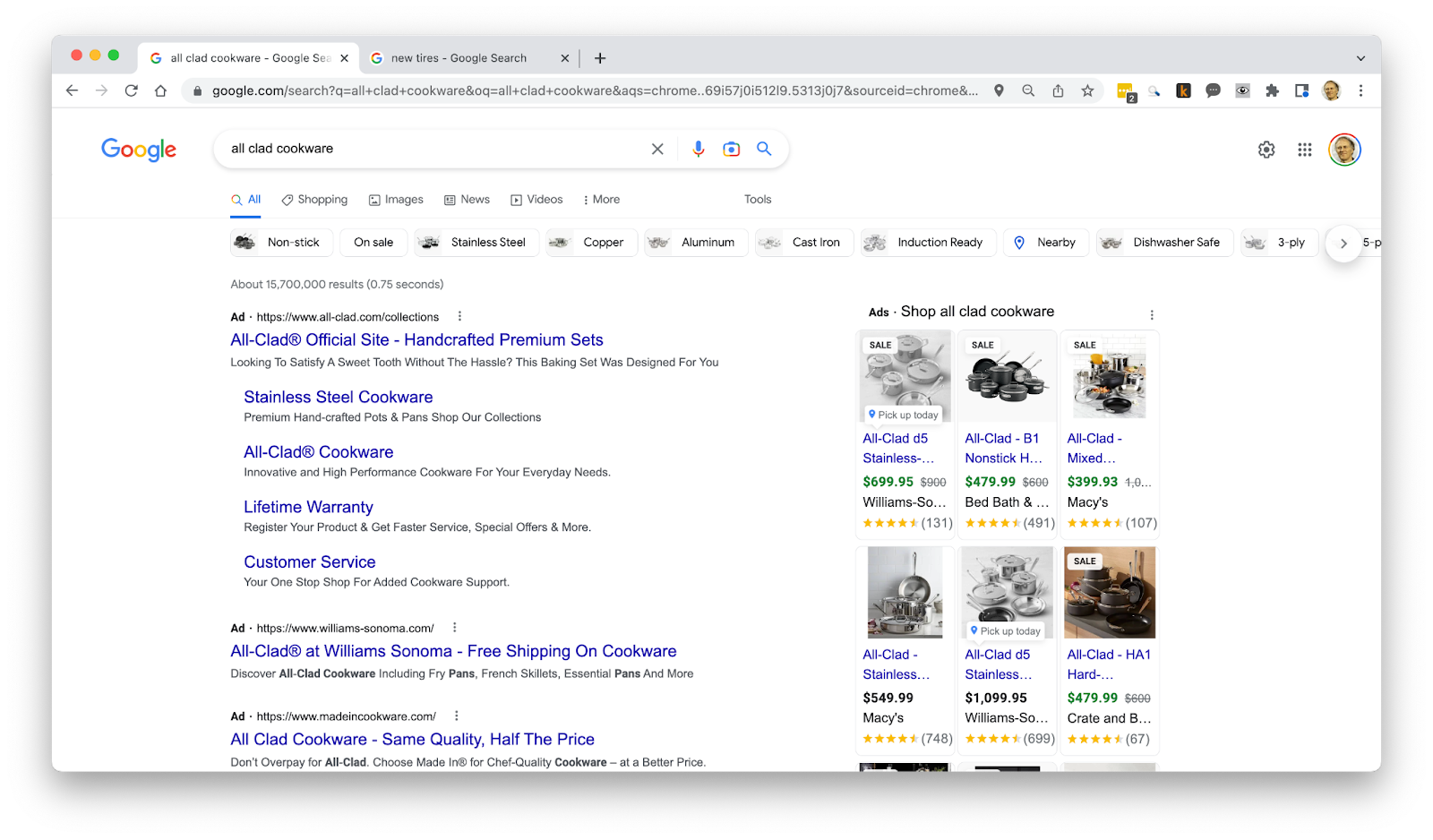Open a new browser tab
Image resolution: width=1433 pixels, height=840 pixels.
[x=600, y=58]
